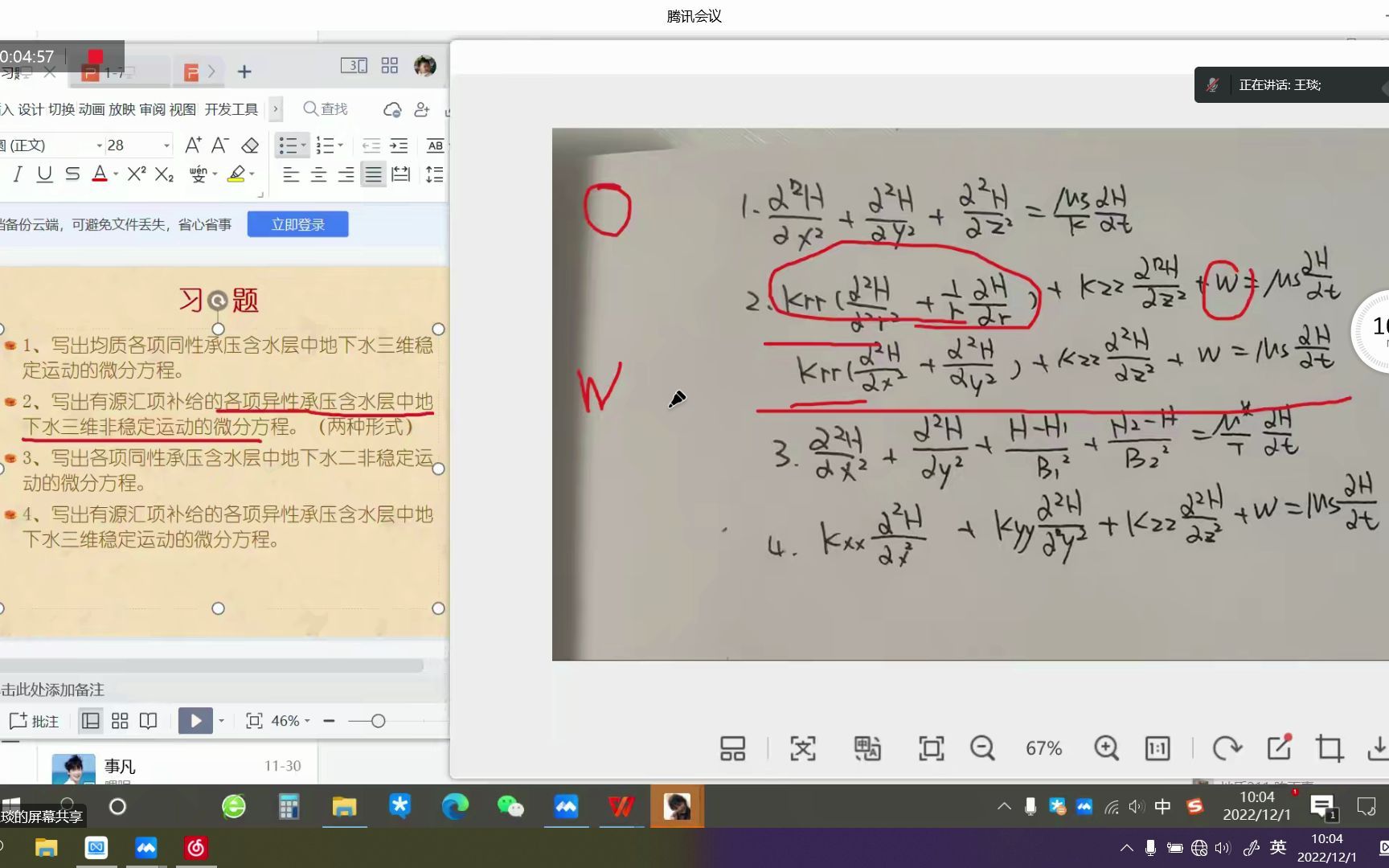The width and height of the screenshot is (1389, 868).
Task: Open the 审阅 ribbon tab
Action: (x=152, y=109)
